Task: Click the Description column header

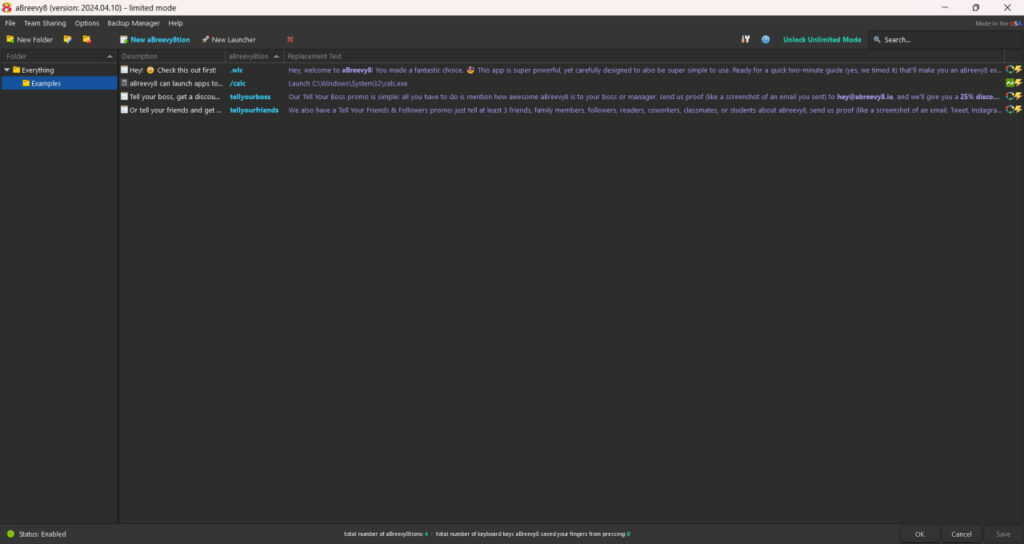Action: coord(172,57)
